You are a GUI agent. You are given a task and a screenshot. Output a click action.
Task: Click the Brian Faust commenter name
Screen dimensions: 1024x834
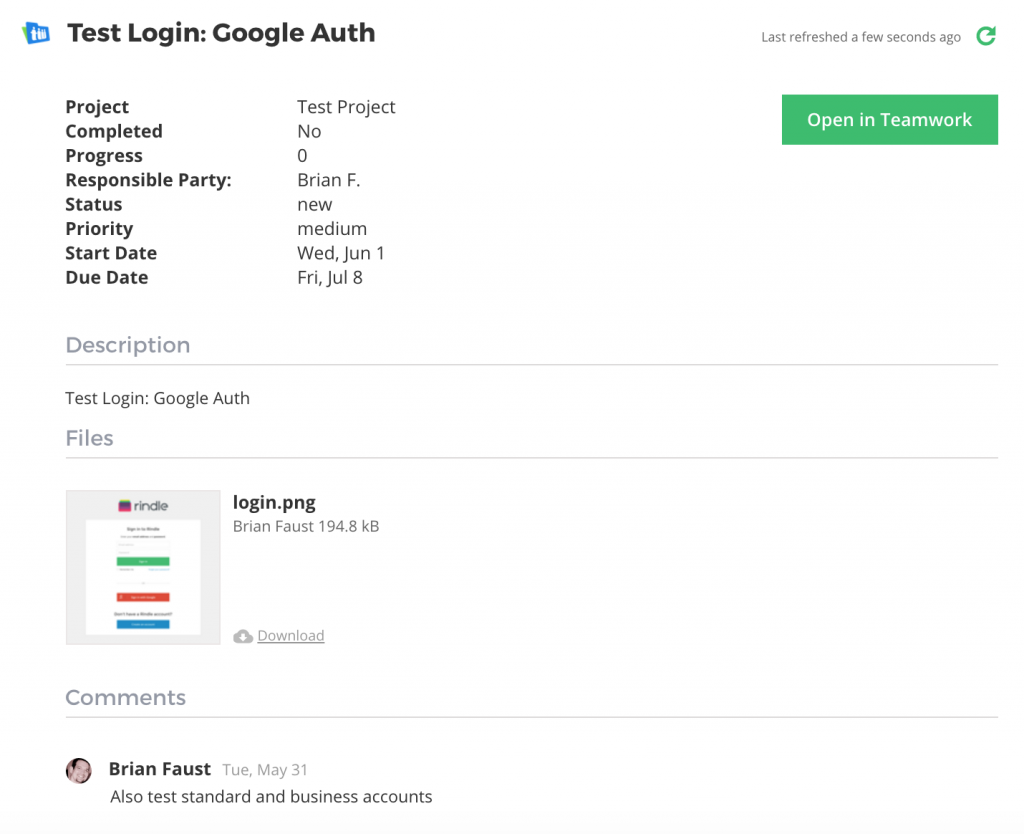(x=160, y=769)
